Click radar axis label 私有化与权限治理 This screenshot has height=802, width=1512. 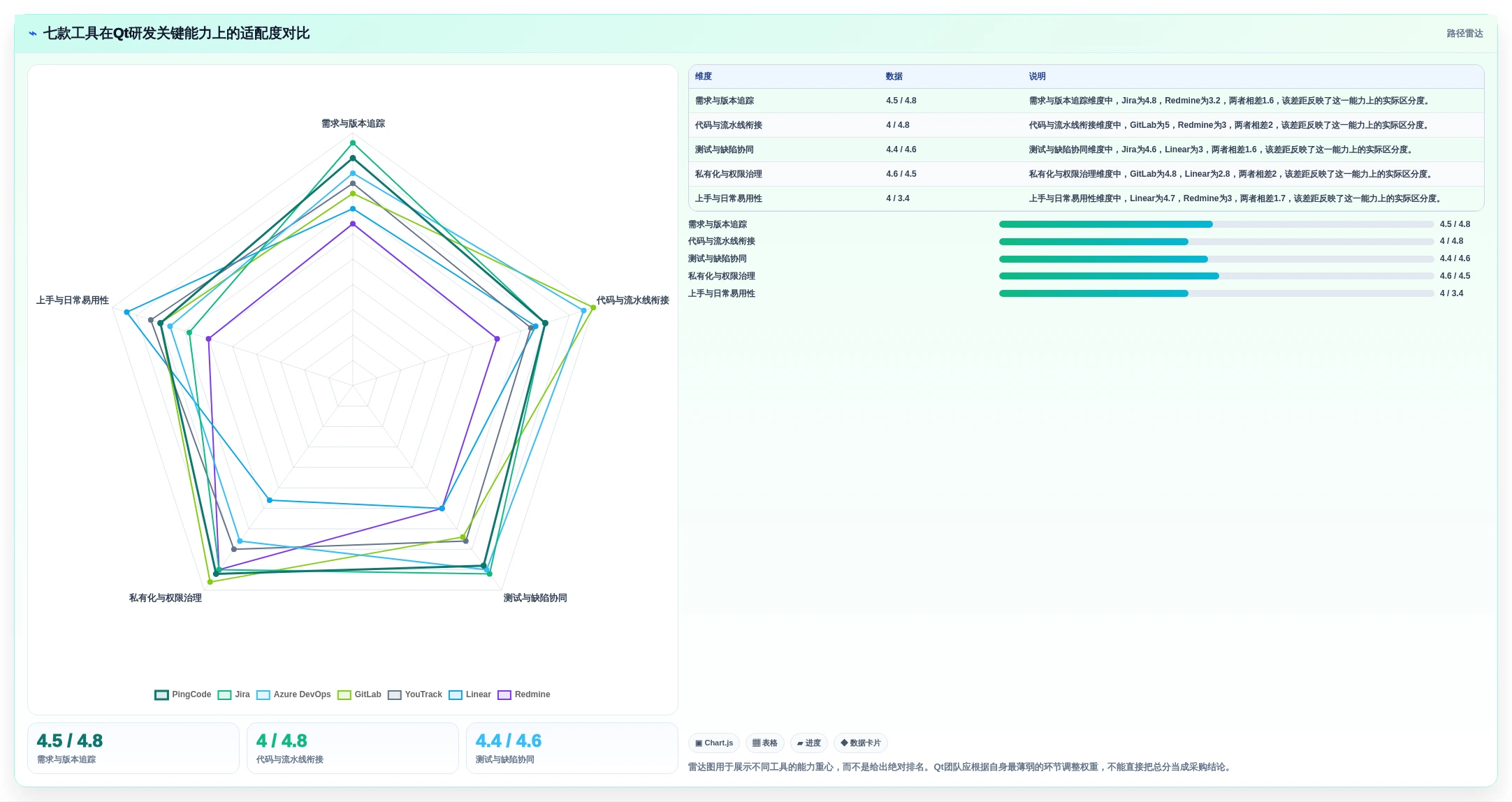pos(166,598)
